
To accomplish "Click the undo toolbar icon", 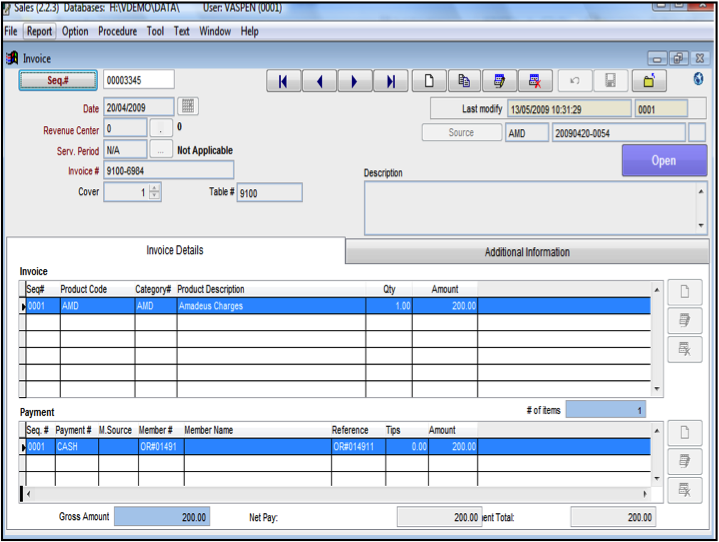I will click(575, 81).
